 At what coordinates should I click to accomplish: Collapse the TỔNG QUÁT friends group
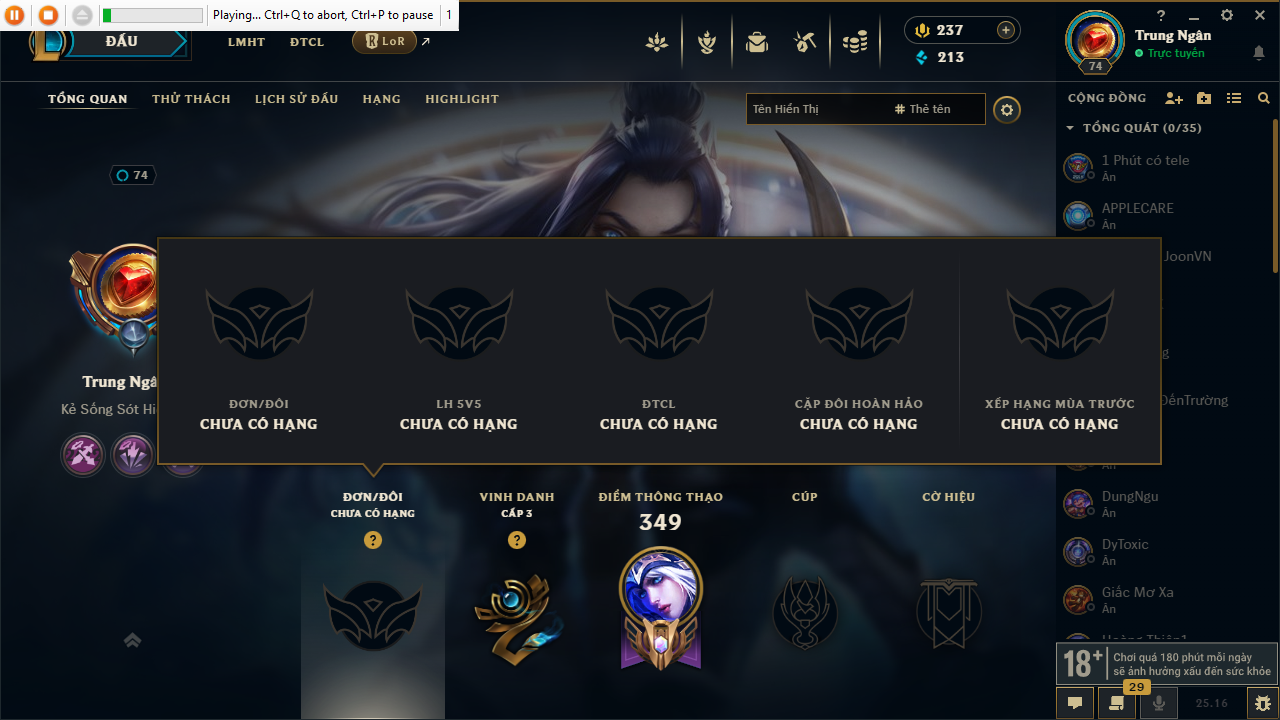pyautogui.click(x=1070, y=128)
